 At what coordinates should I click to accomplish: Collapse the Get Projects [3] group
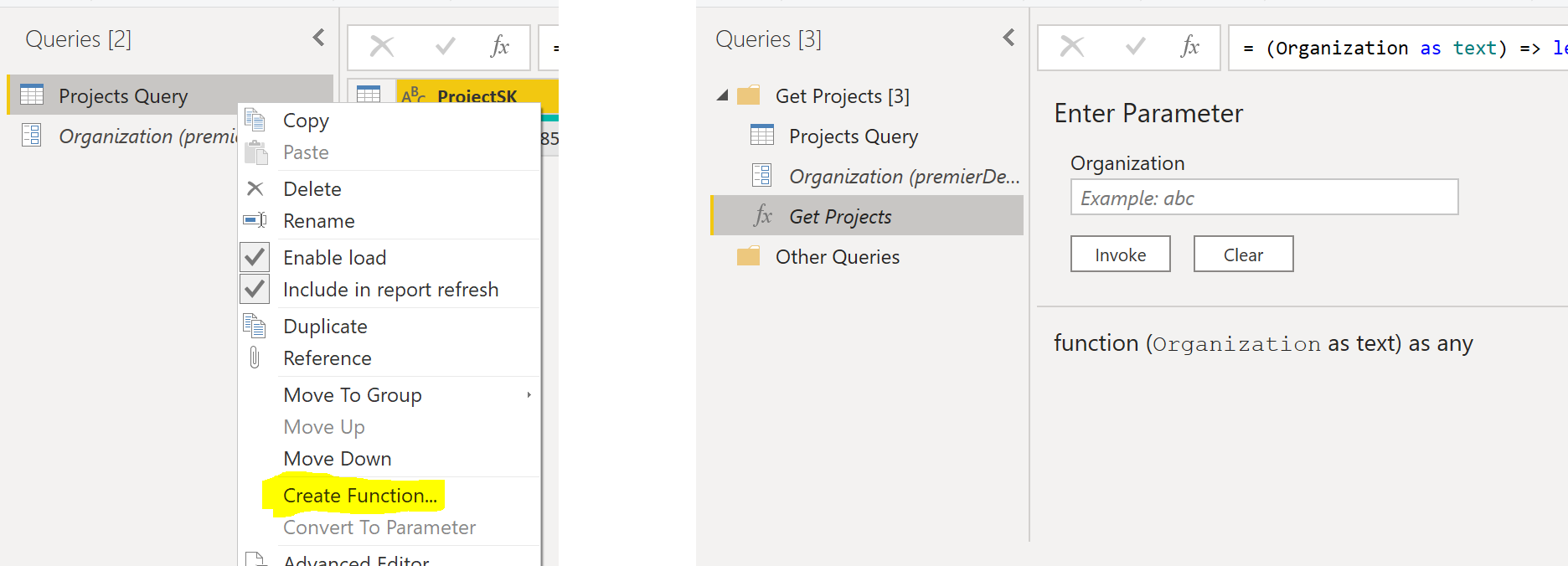coord(722,95)
